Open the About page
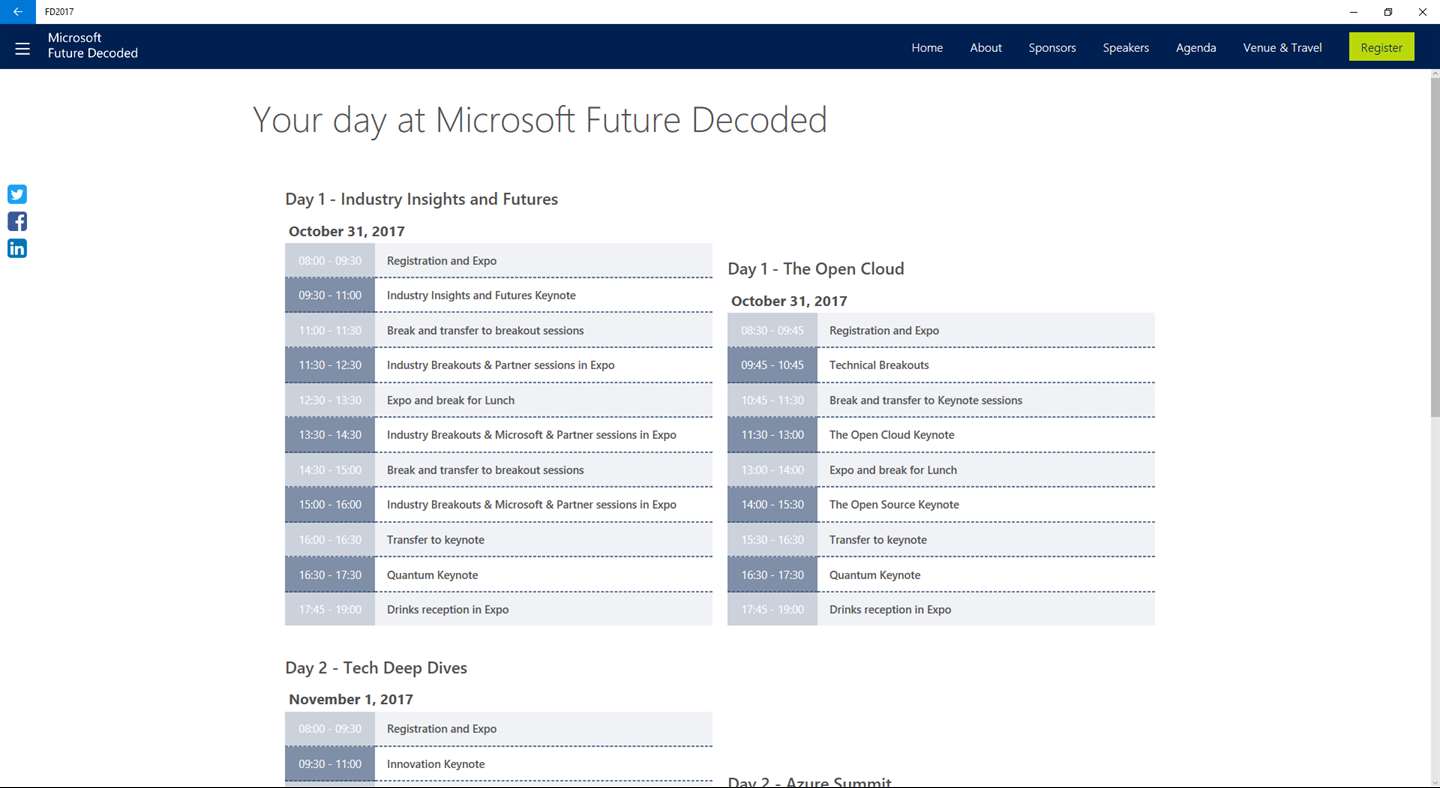 pos(985,48)
